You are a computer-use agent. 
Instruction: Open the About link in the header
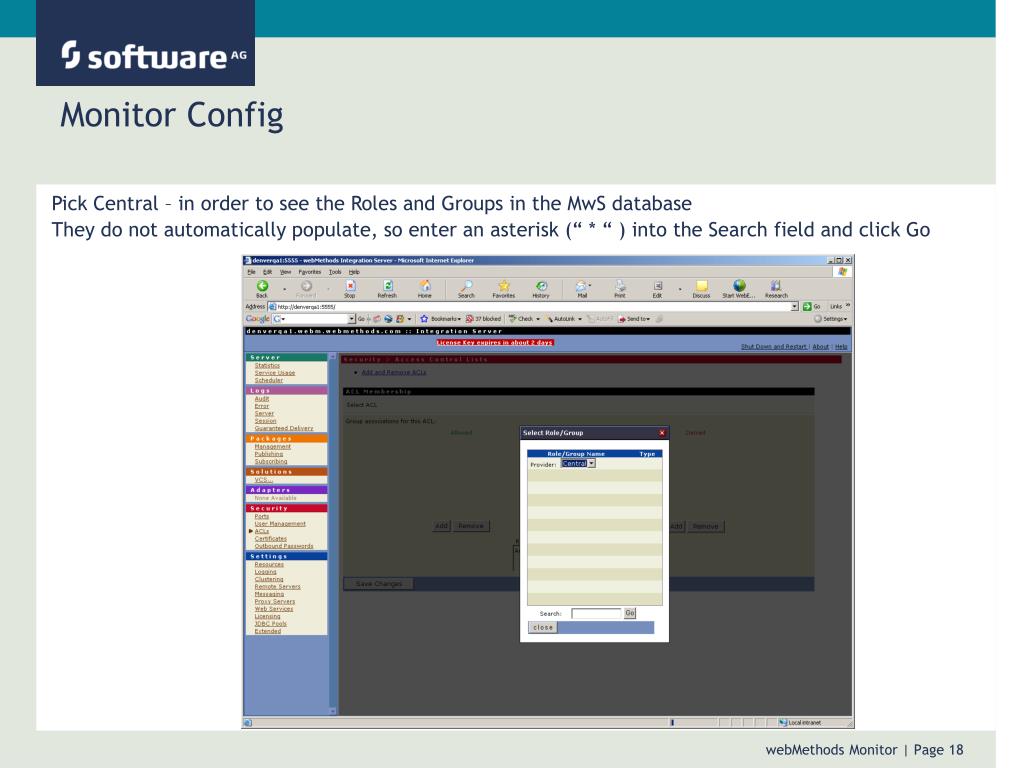pos(821,347)
